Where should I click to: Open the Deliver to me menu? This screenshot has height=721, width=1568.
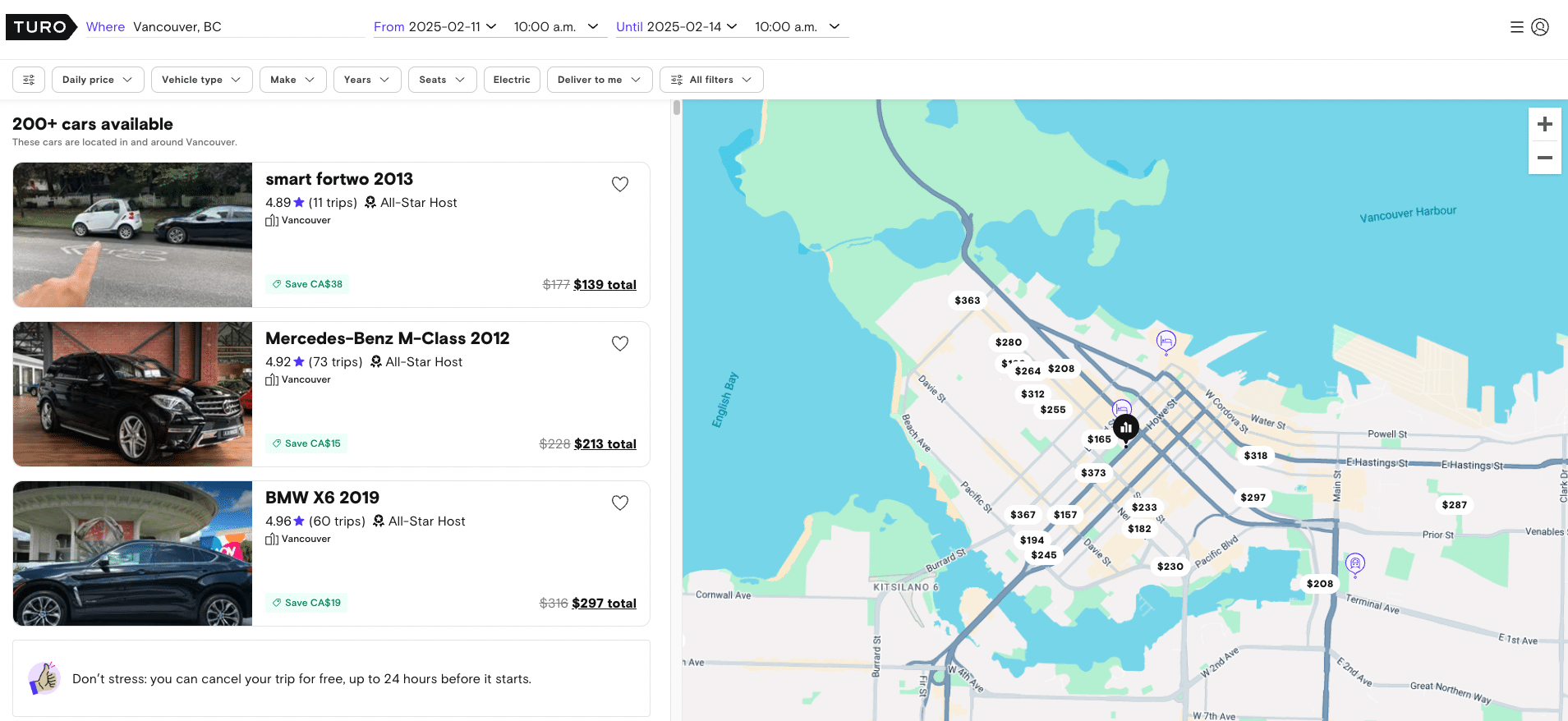coord(599,80)
